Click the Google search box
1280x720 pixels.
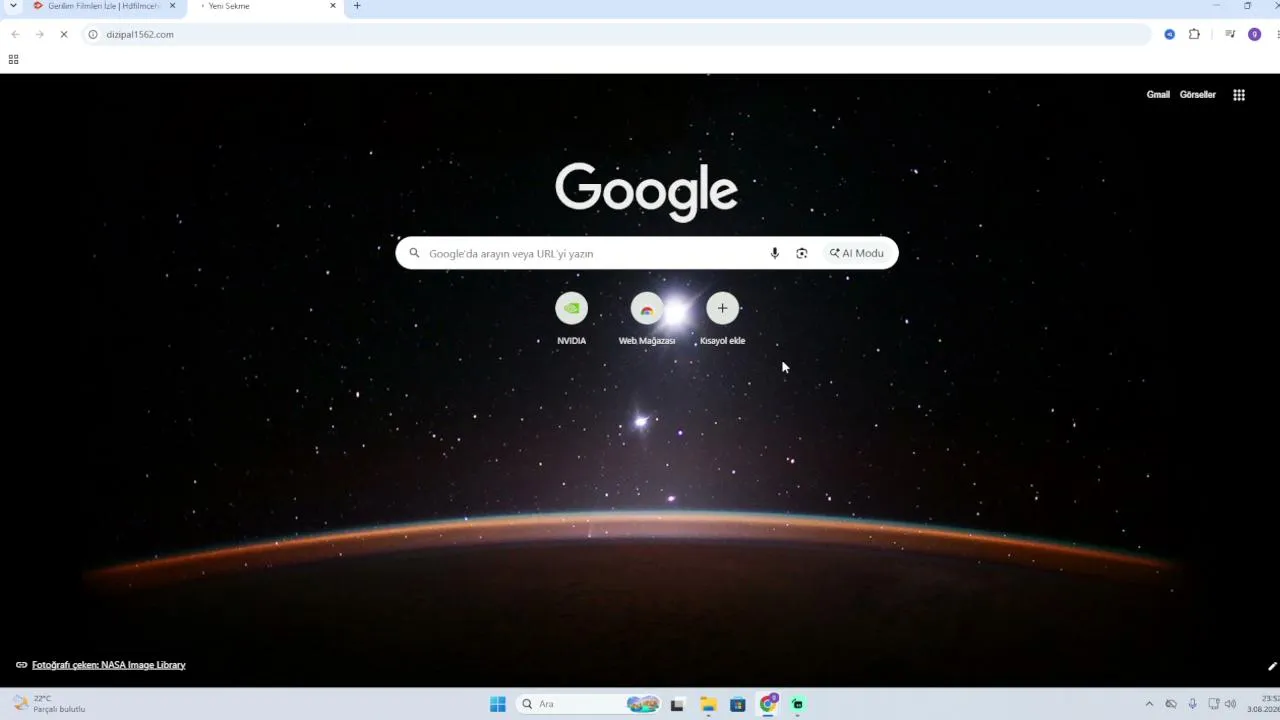point(647,253)
